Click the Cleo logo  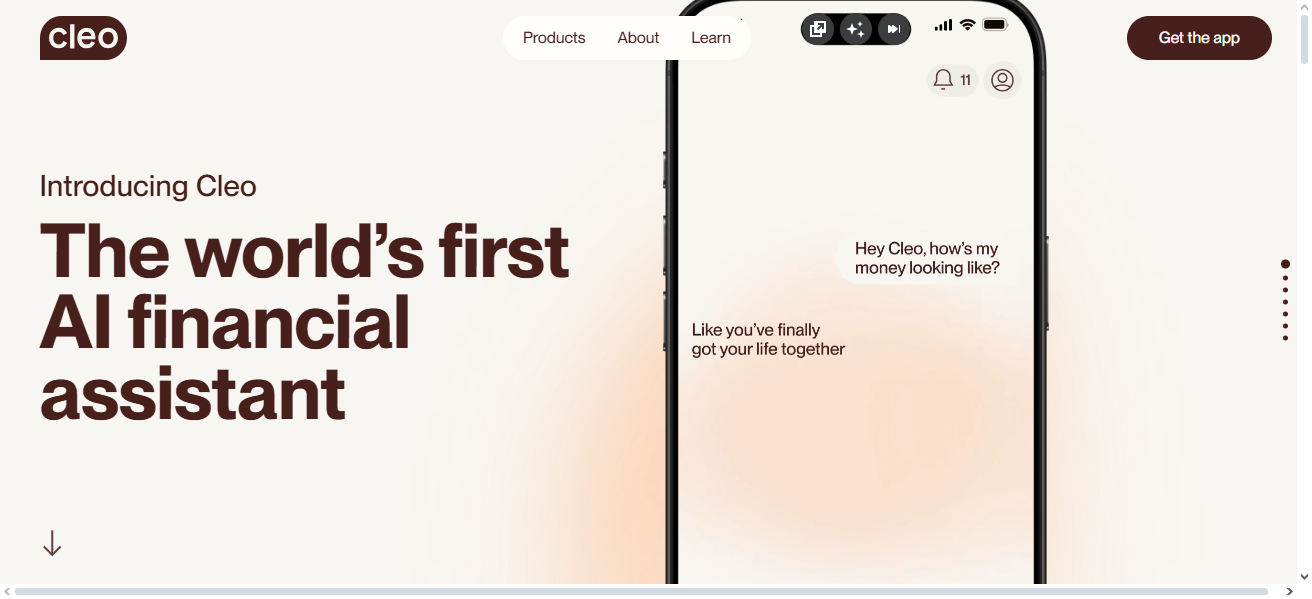[x=83, y=38]
